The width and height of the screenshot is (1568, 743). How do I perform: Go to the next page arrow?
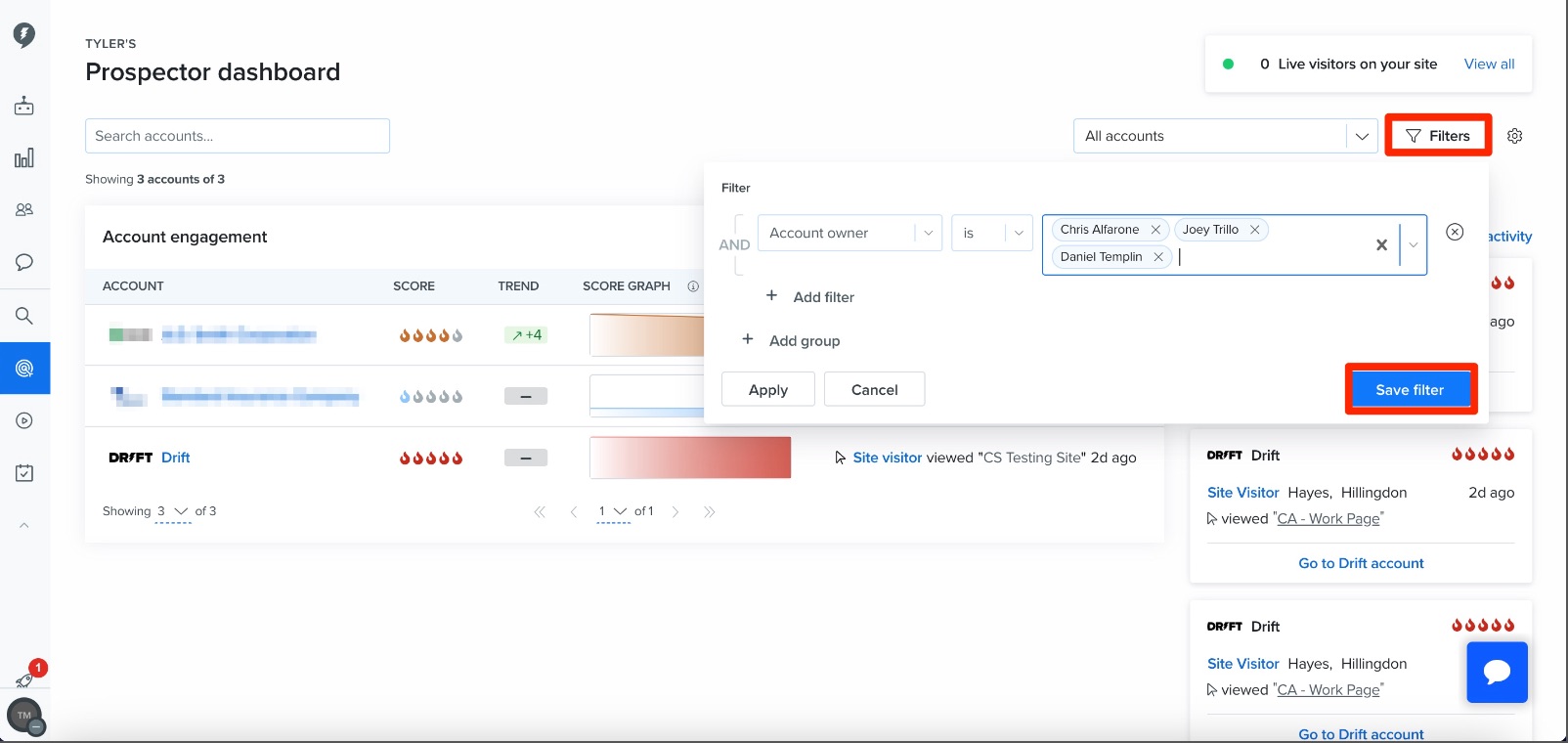(x=675, y=511)
